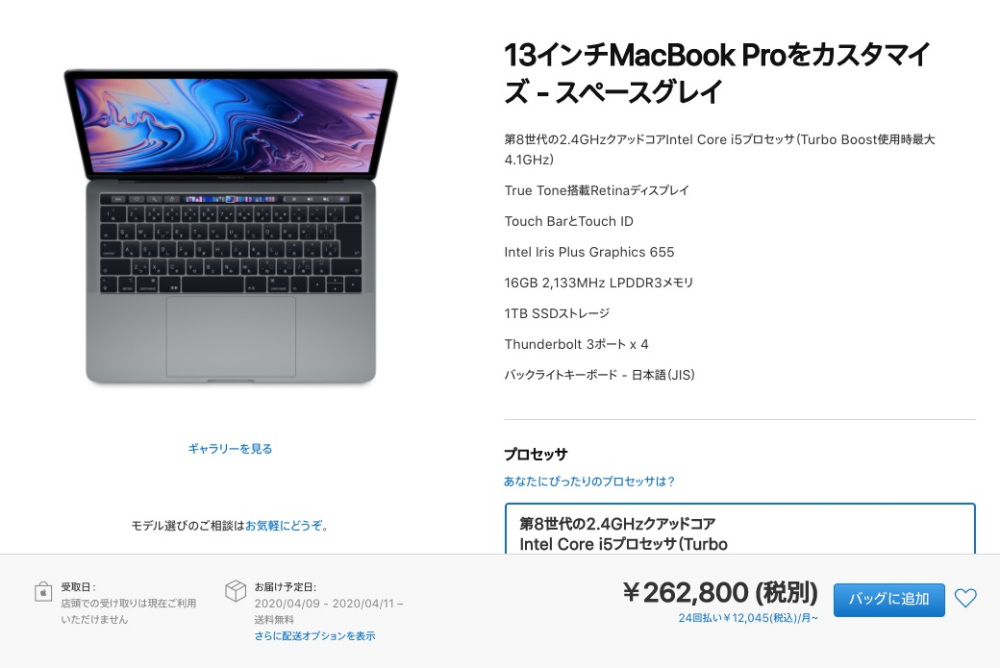Open the ギャラリーを見る gallery link
Image resolution: width=1000 pixels, height=668 pixels.
230,449
